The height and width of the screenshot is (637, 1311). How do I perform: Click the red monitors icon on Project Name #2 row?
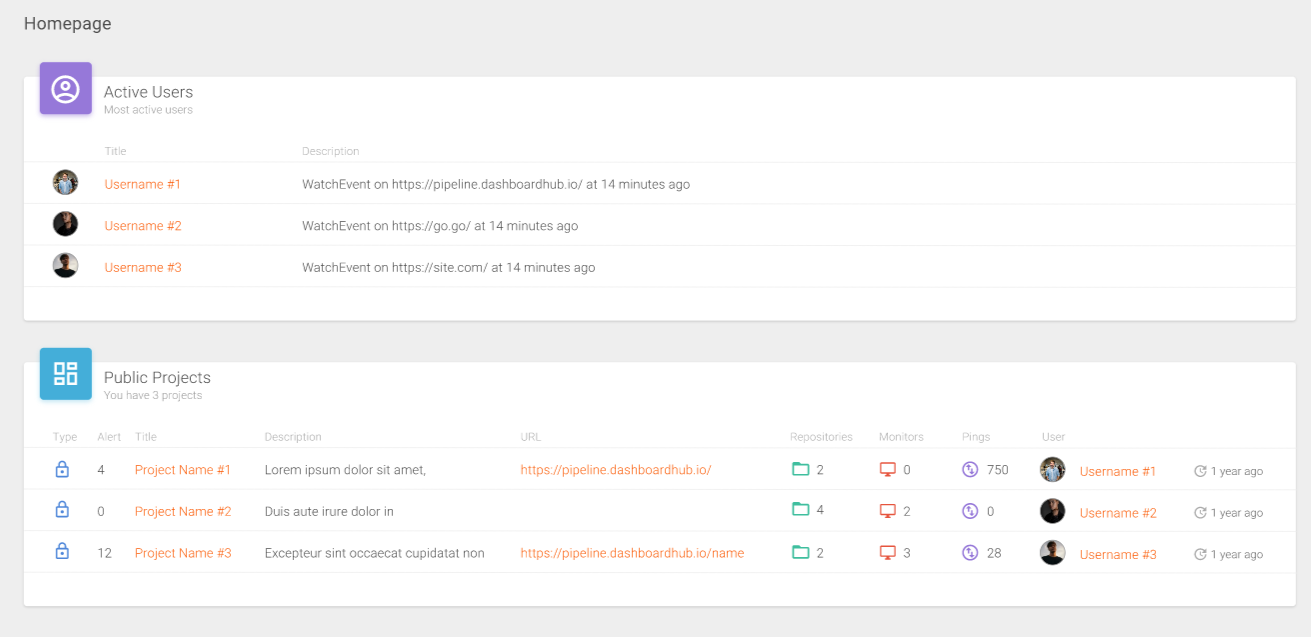[889, 510]
